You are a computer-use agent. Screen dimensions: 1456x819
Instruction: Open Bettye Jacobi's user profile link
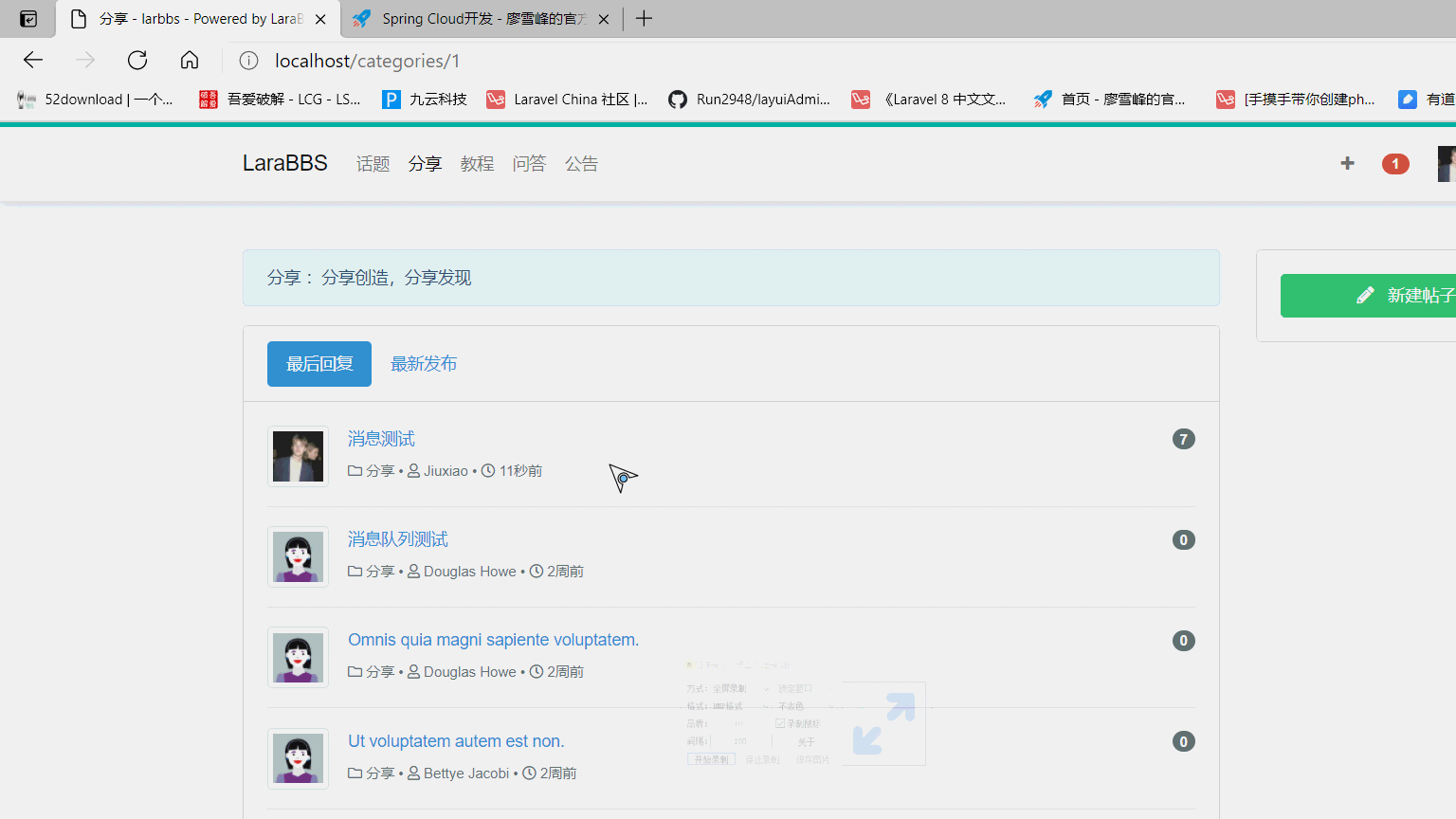point(466,773)
